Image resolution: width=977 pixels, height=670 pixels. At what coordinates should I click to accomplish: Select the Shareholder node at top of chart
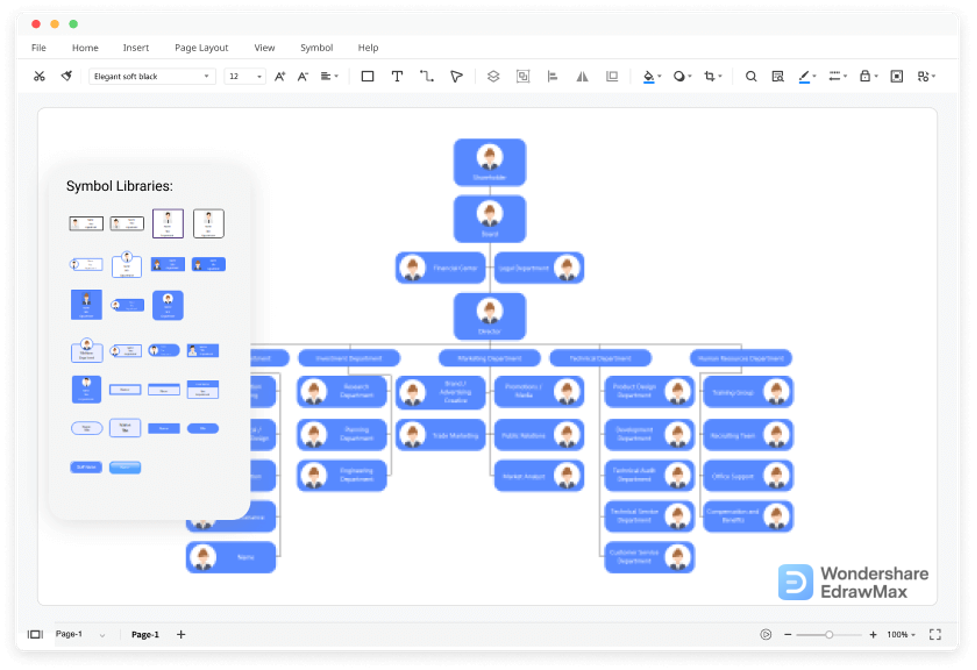tap(490, 162)
